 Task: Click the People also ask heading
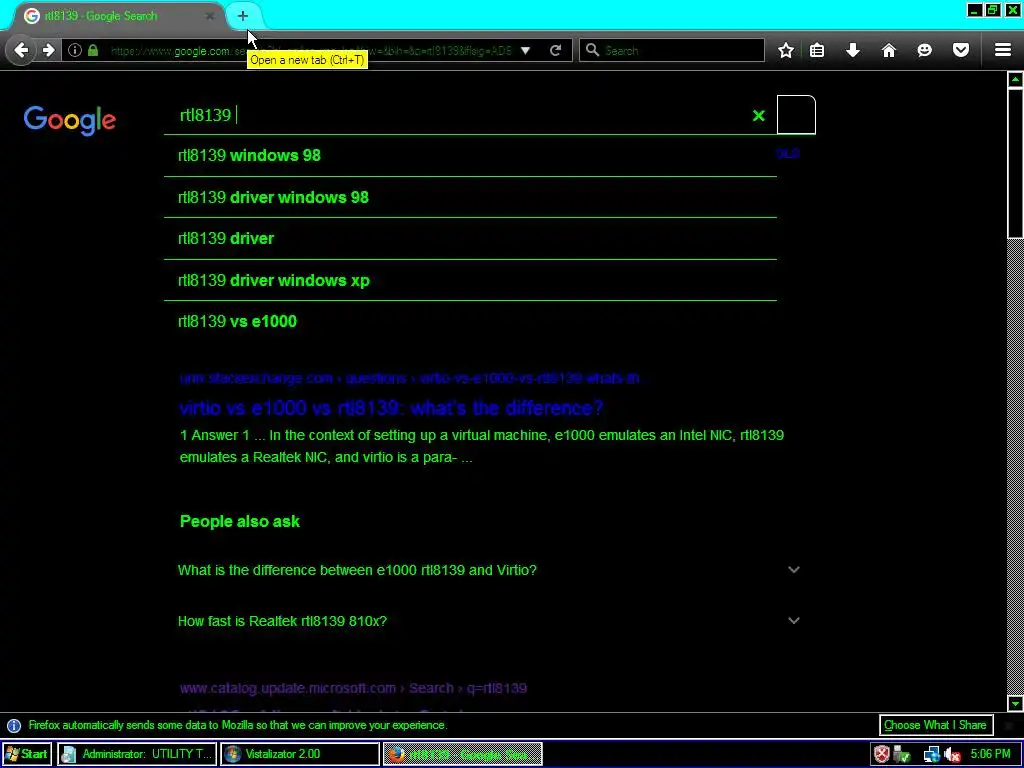tap(240, 521)
